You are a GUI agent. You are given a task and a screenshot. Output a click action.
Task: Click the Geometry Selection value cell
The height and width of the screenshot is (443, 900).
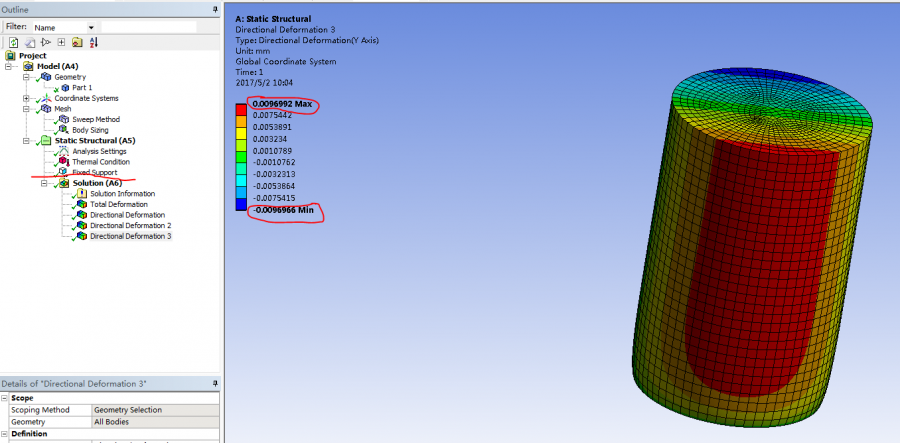tap(156, 410)
